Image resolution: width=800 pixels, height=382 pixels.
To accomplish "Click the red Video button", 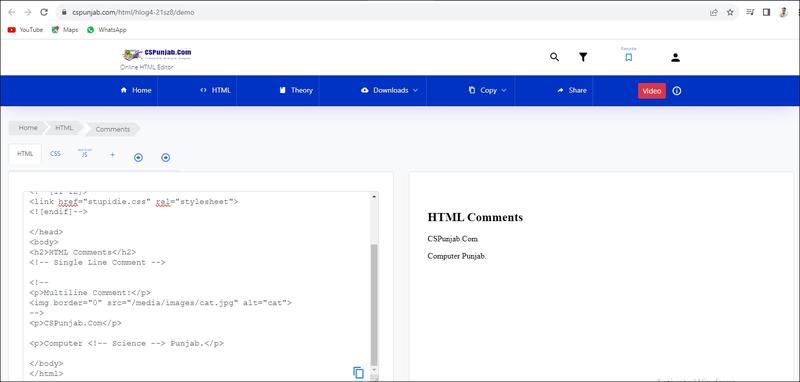I will coord(652,91).
